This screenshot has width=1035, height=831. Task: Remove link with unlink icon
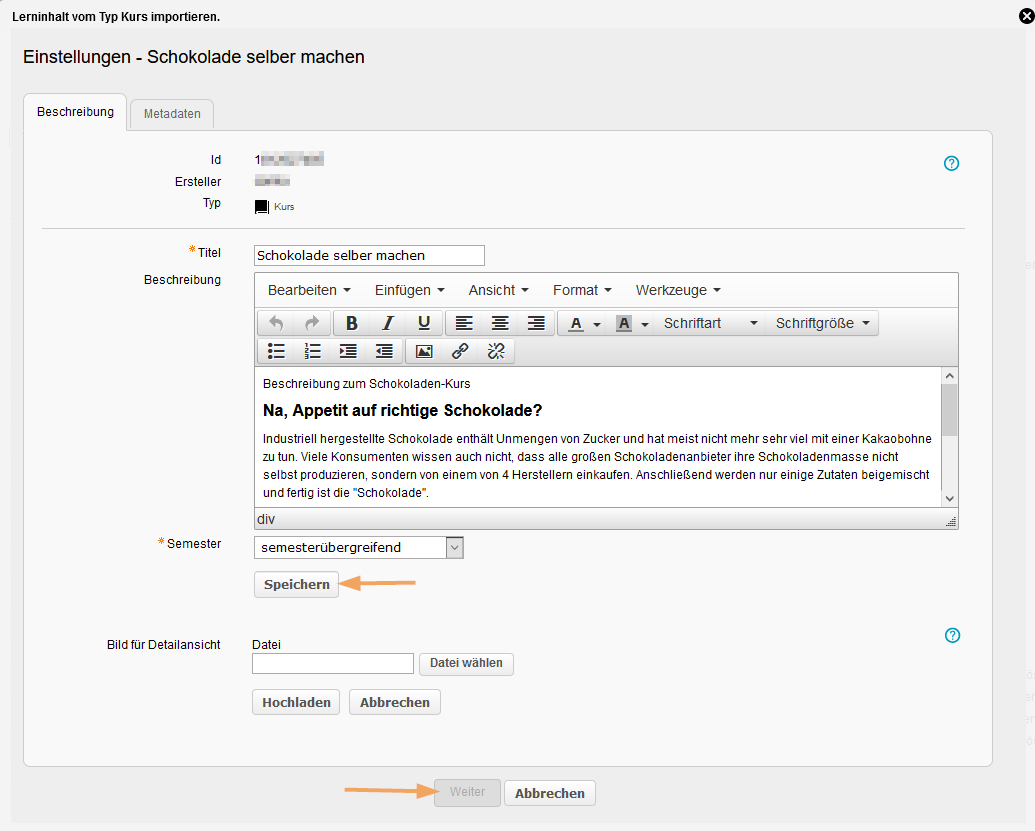496,351
